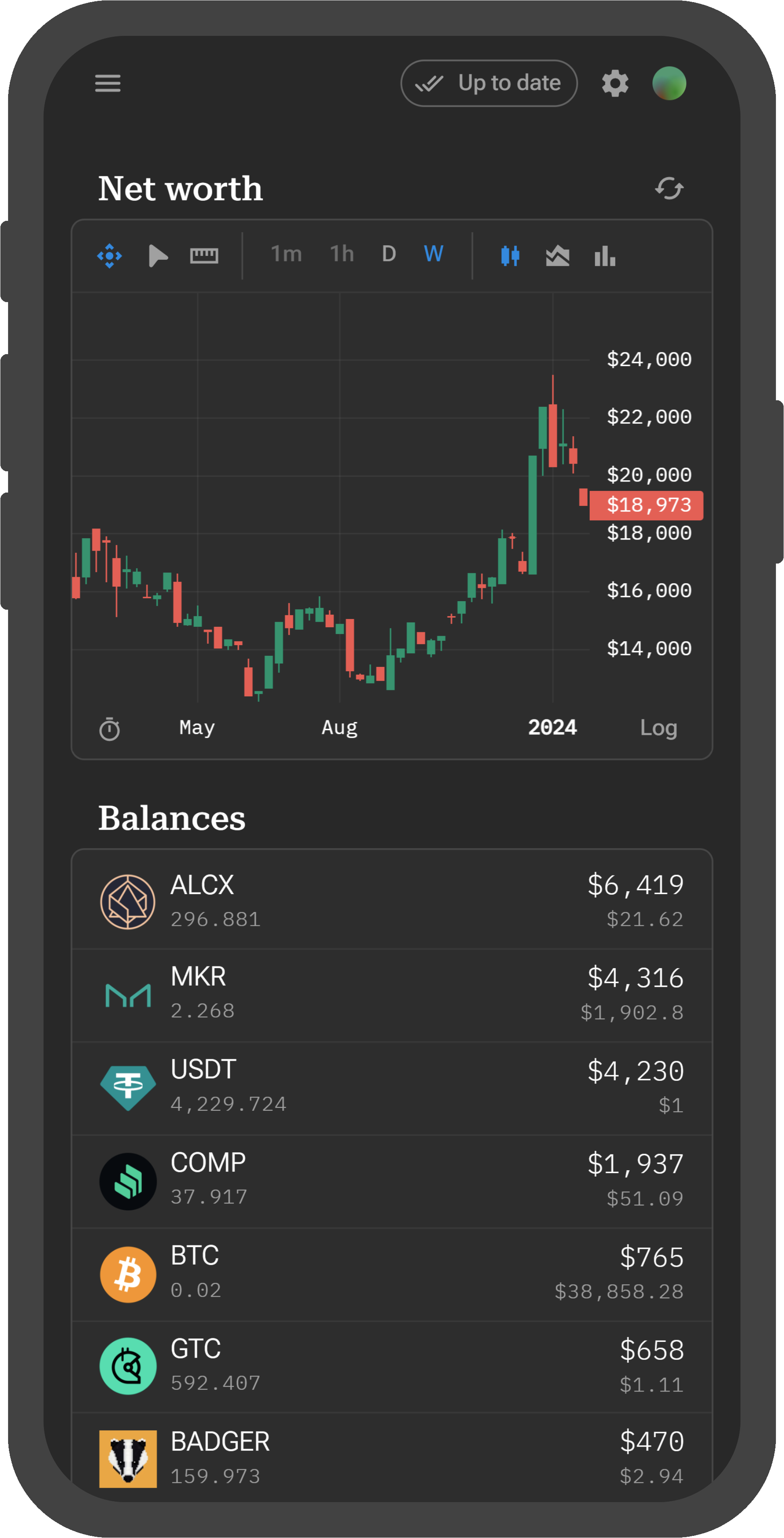
Task: Set chart interval to 1m
Action: pos(287,254)
